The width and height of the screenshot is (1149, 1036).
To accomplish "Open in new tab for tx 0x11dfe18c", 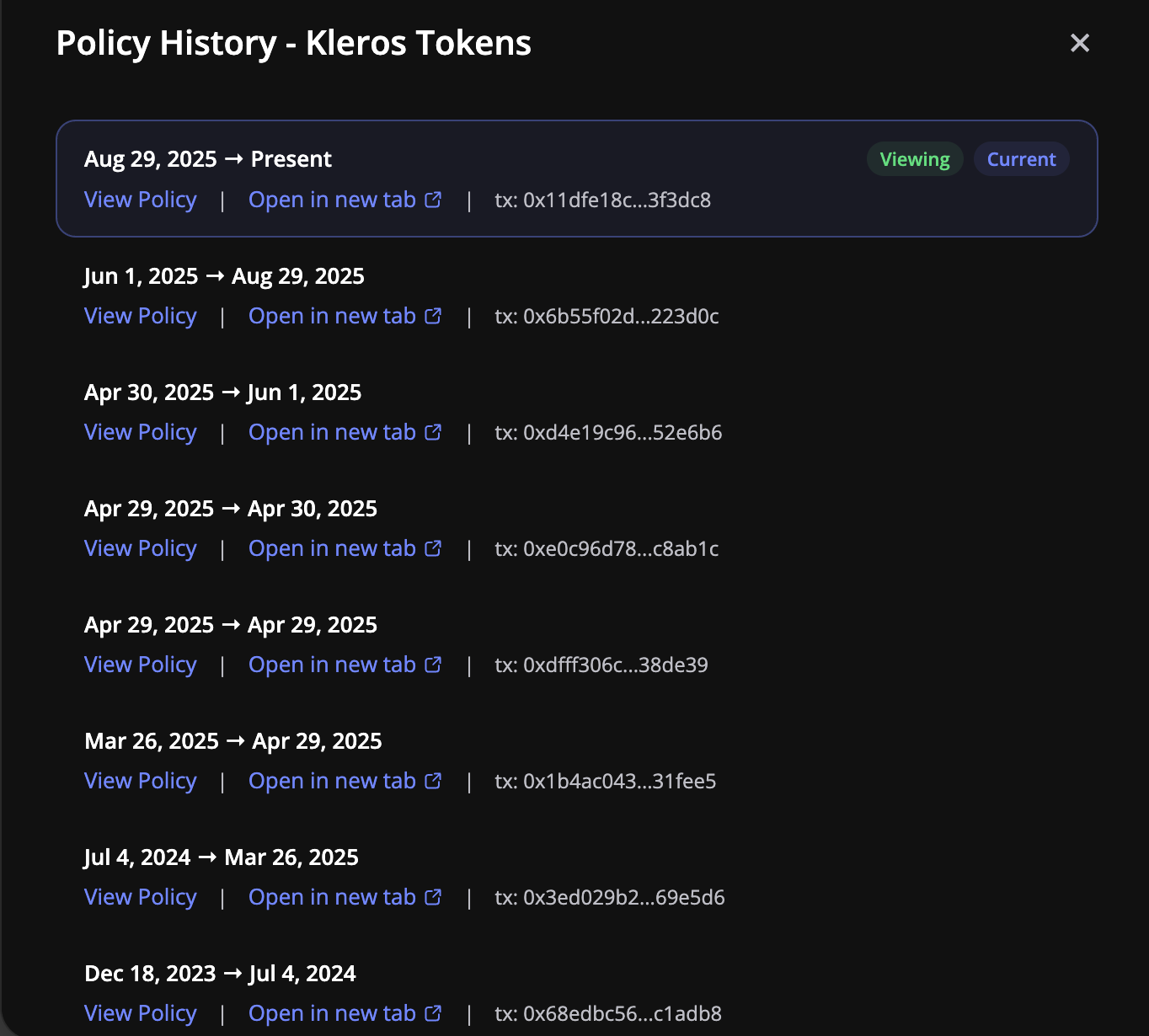I will 345,200.
